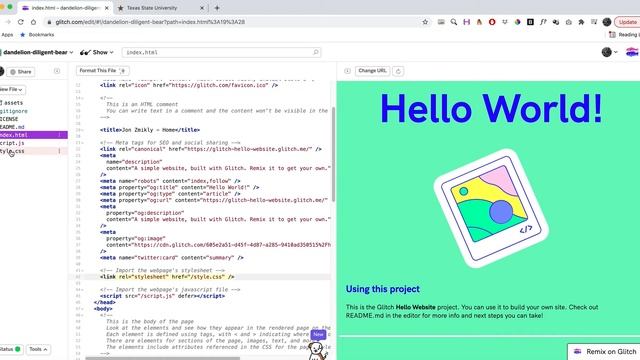Click the Change URL button

(372, 71)
